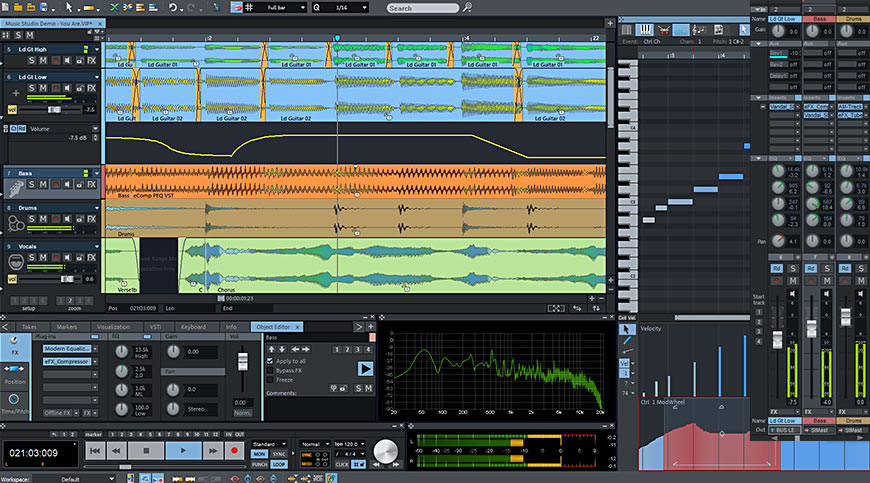Screen dimensions: 870x483
Task: Open the Workspace Default dropdown
Action: tap(74, 479)
